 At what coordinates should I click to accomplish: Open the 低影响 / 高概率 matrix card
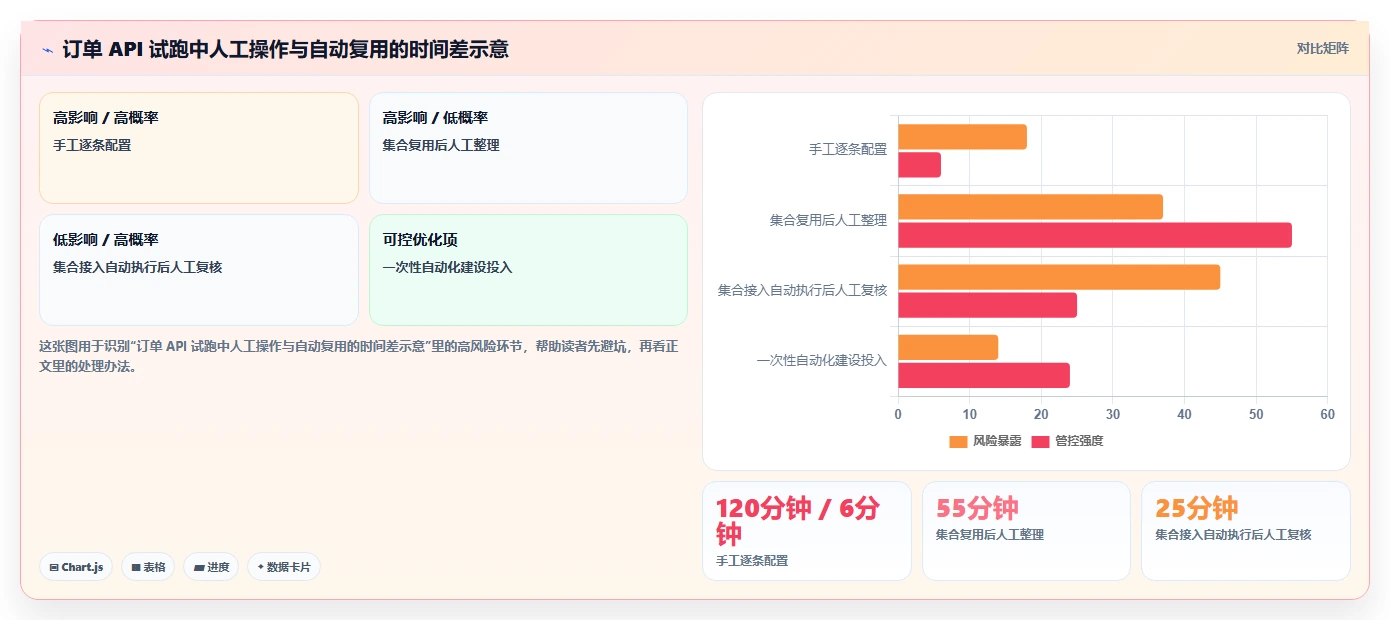point(198,270)
